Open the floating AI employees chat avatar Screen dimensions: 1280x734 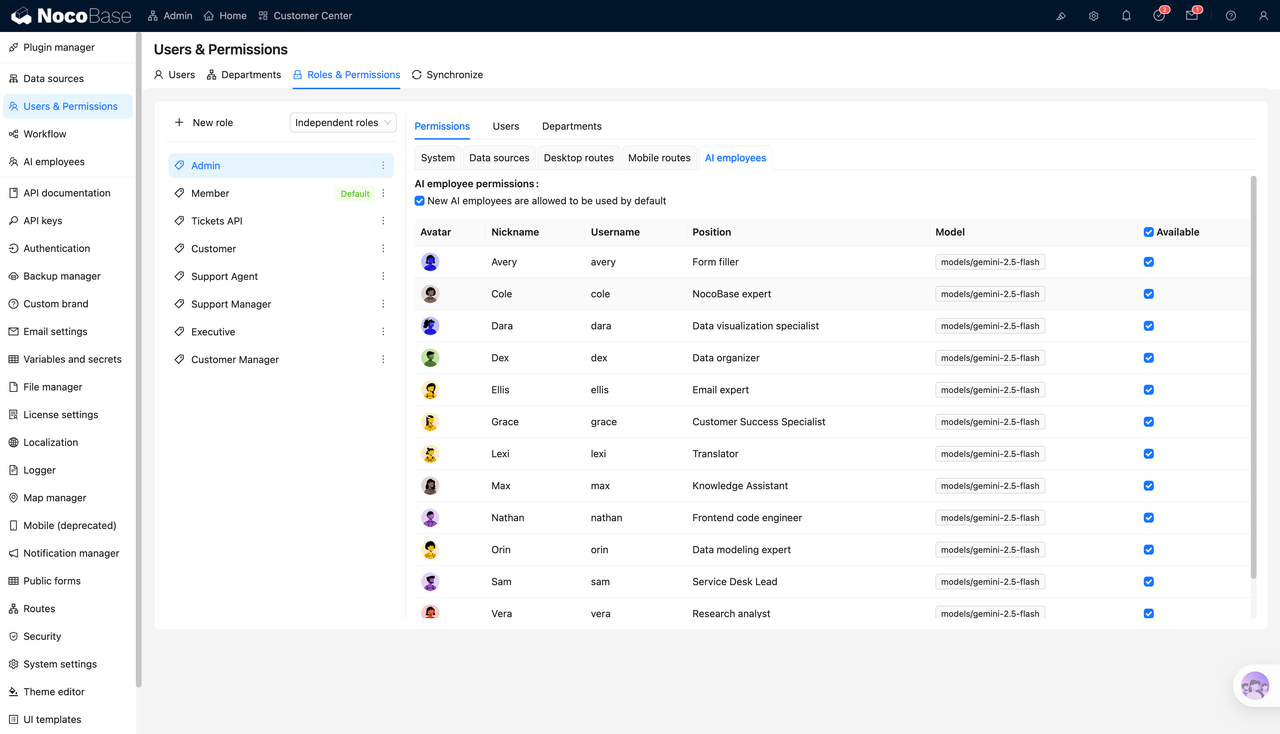[1254, 686]
